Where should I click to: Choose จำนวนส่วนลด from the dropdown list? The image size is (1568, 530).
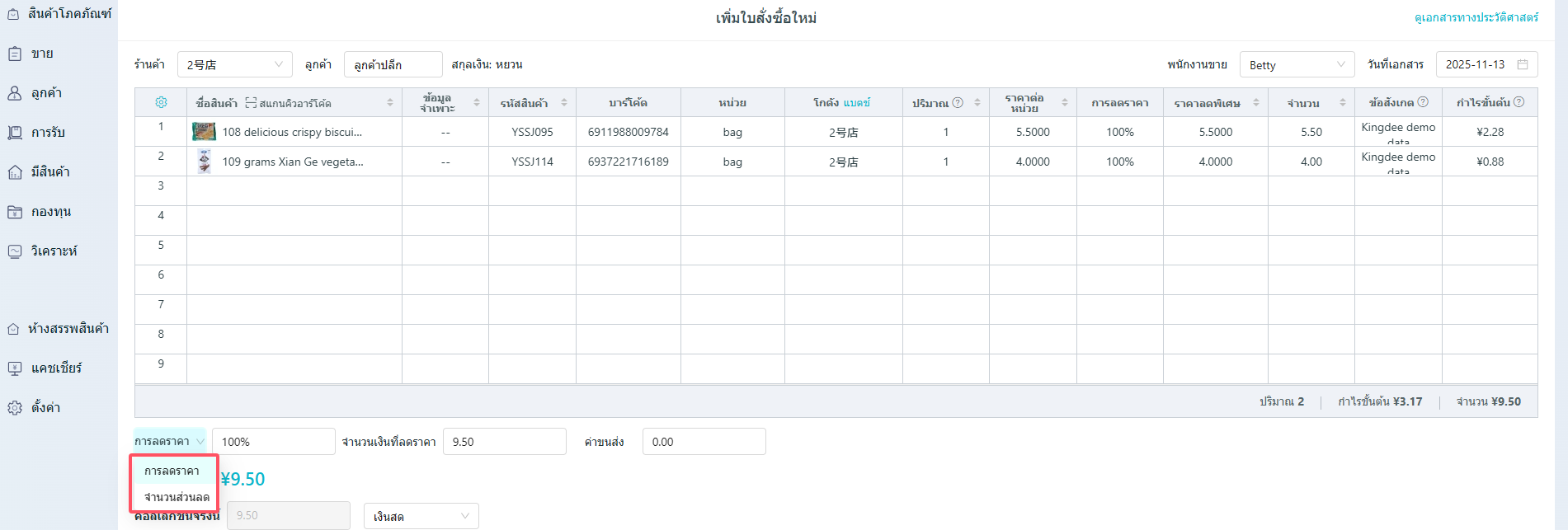click(177, 497)
